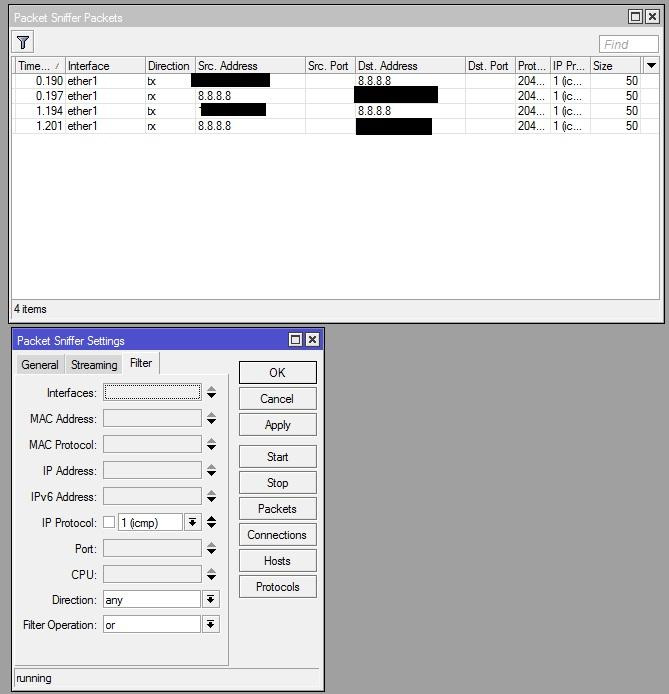
Task: Expand the MAC Address field arrows
Action: tap(211, 418)
